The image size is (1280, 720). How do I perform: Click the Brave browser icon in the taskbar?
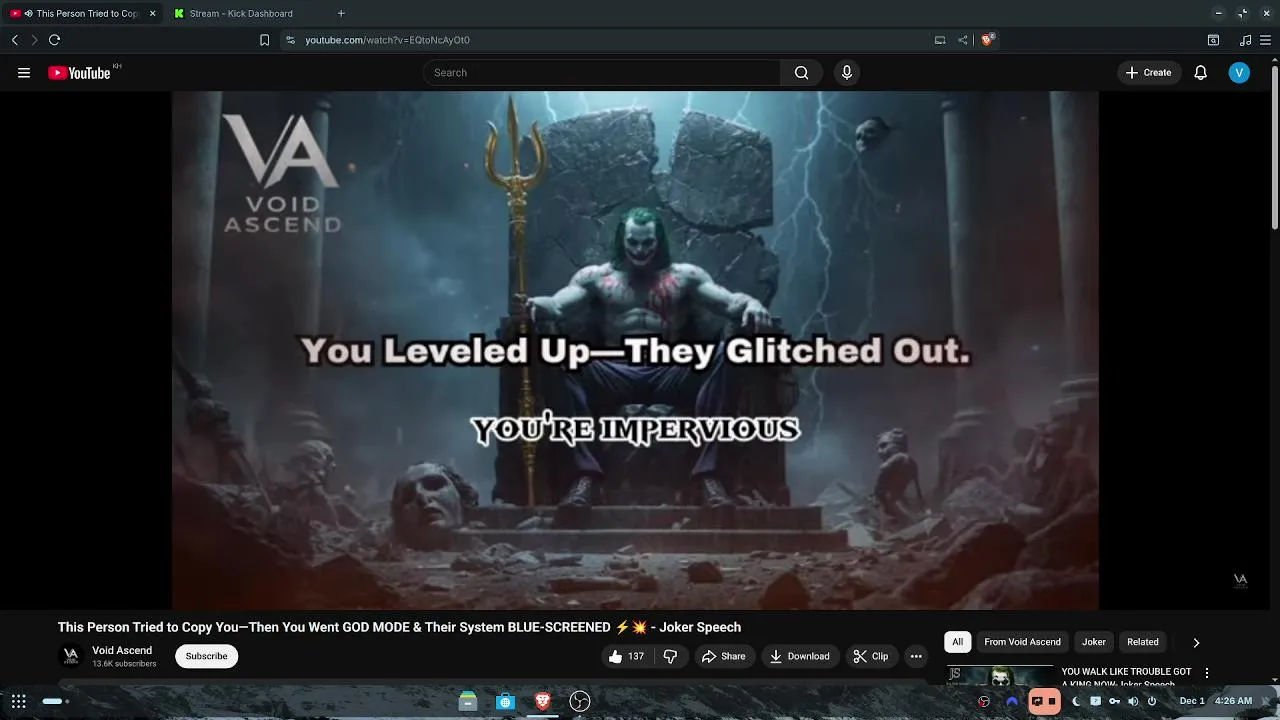[x=542, y=702]
